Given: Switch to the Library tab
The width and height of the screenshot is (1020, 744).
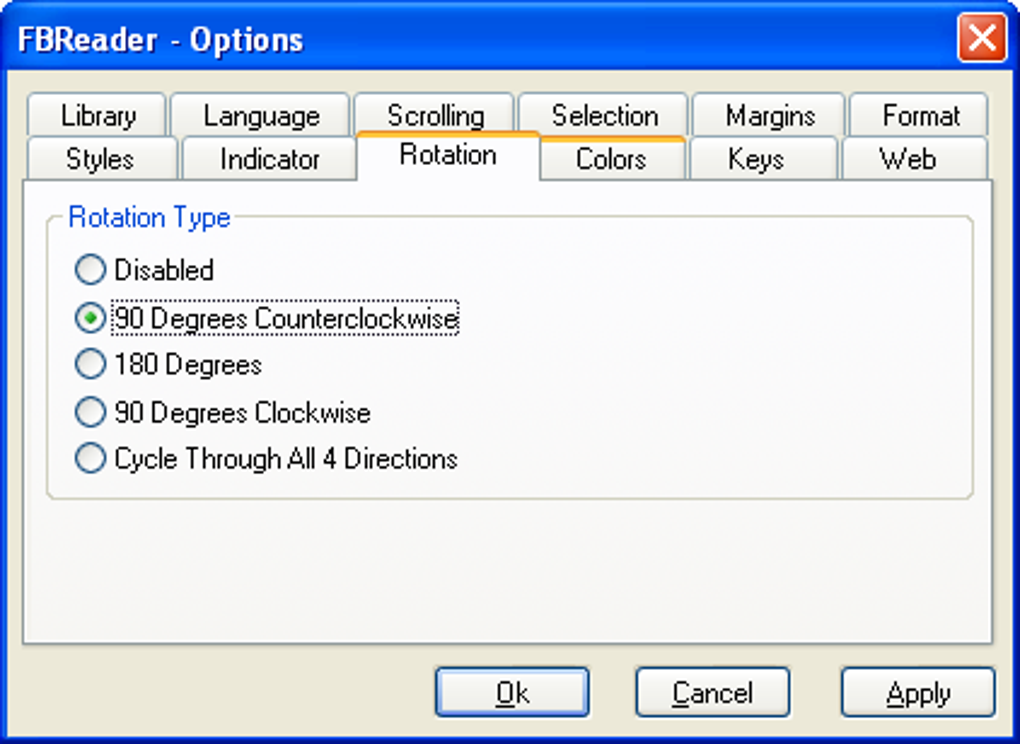Looking at the screenshot, I should [98, 116].
